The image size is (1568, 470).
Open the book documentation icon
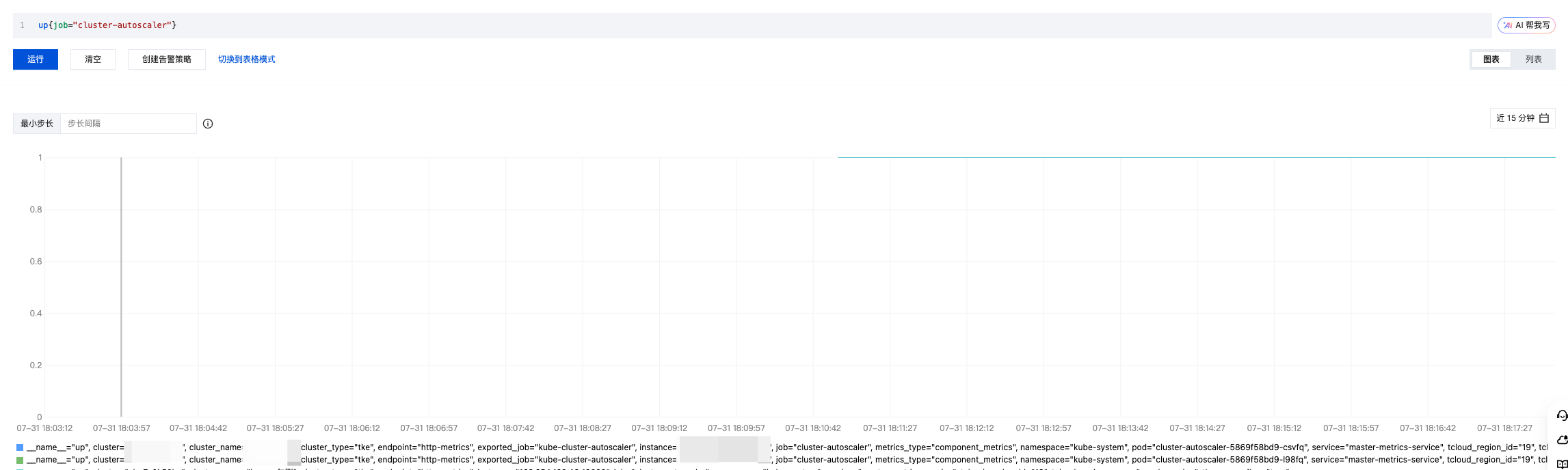tap(1562, 465)
